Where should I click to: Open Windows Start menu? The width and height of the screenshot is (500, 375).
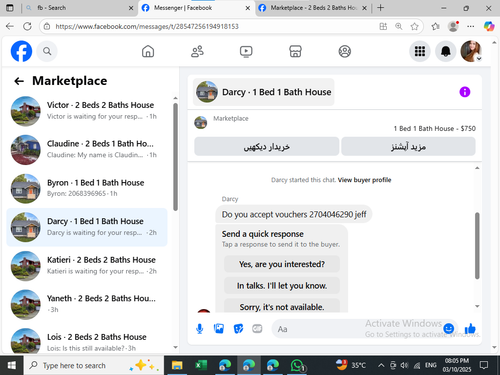click(x=12, y=365)
